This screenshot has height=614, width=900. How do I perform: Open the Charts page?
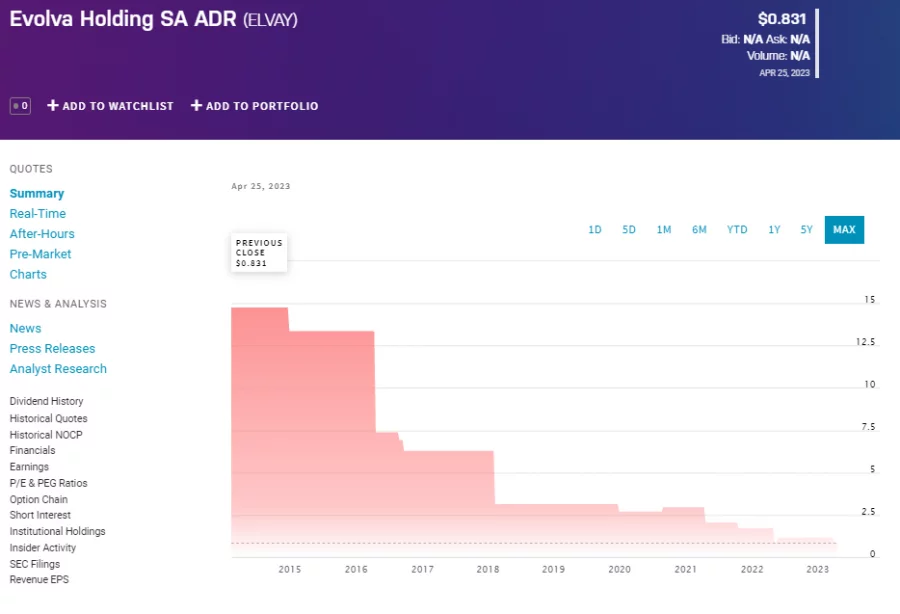[x=28, y=274]
